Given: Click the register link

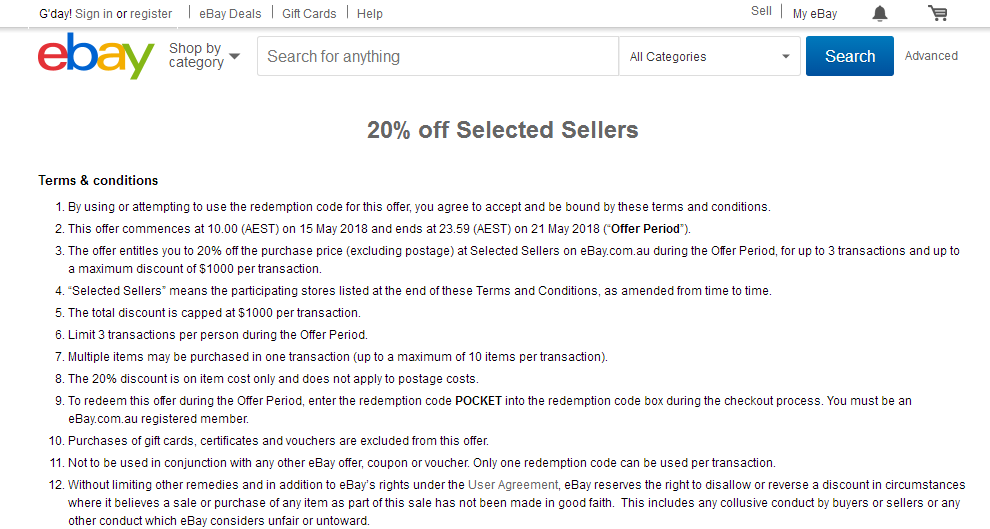Looking at the screenshot, I should click(151, 13).
